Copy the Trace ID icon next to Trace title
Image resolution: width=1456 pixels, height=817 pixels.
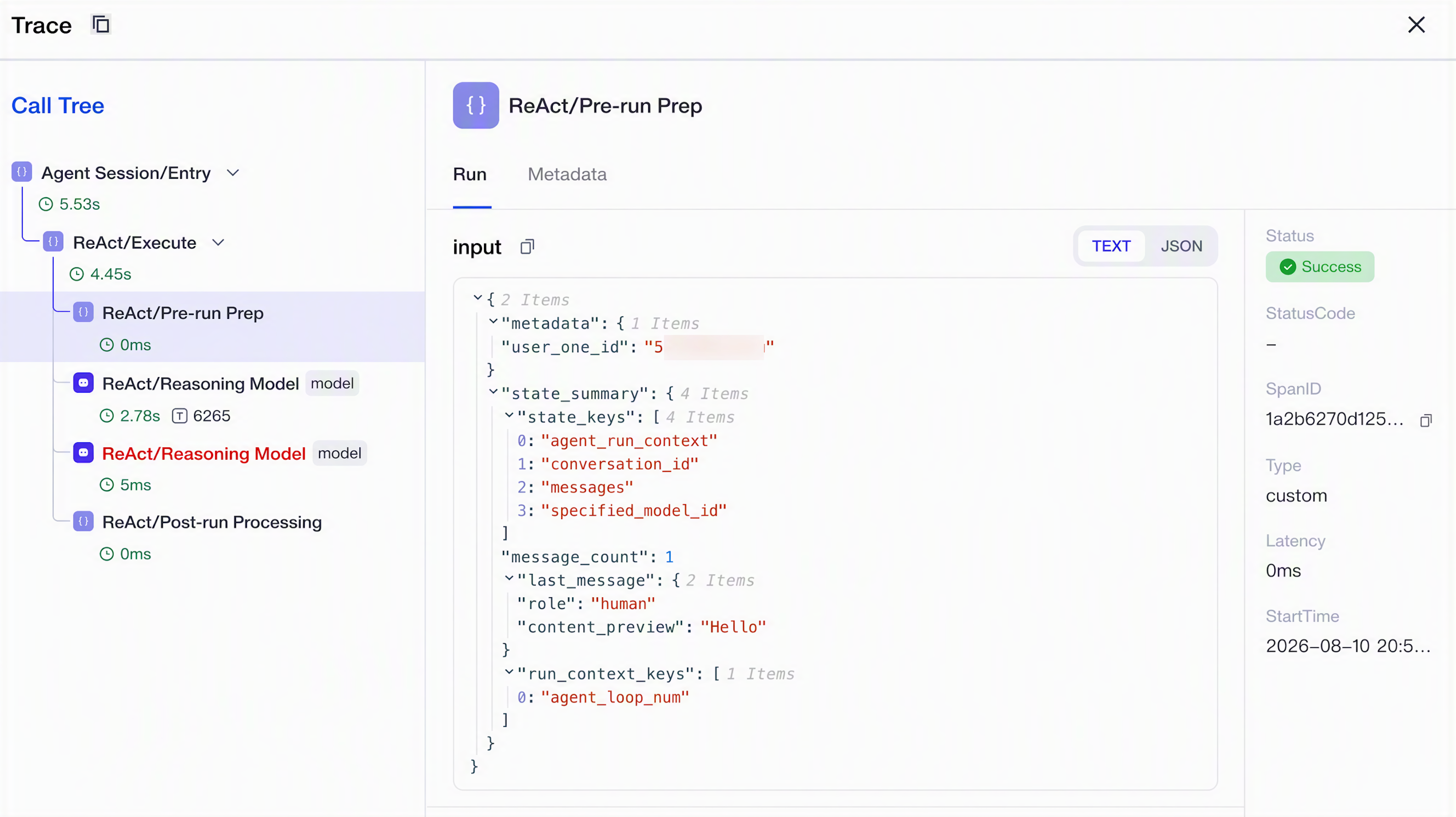pos(101,25)
